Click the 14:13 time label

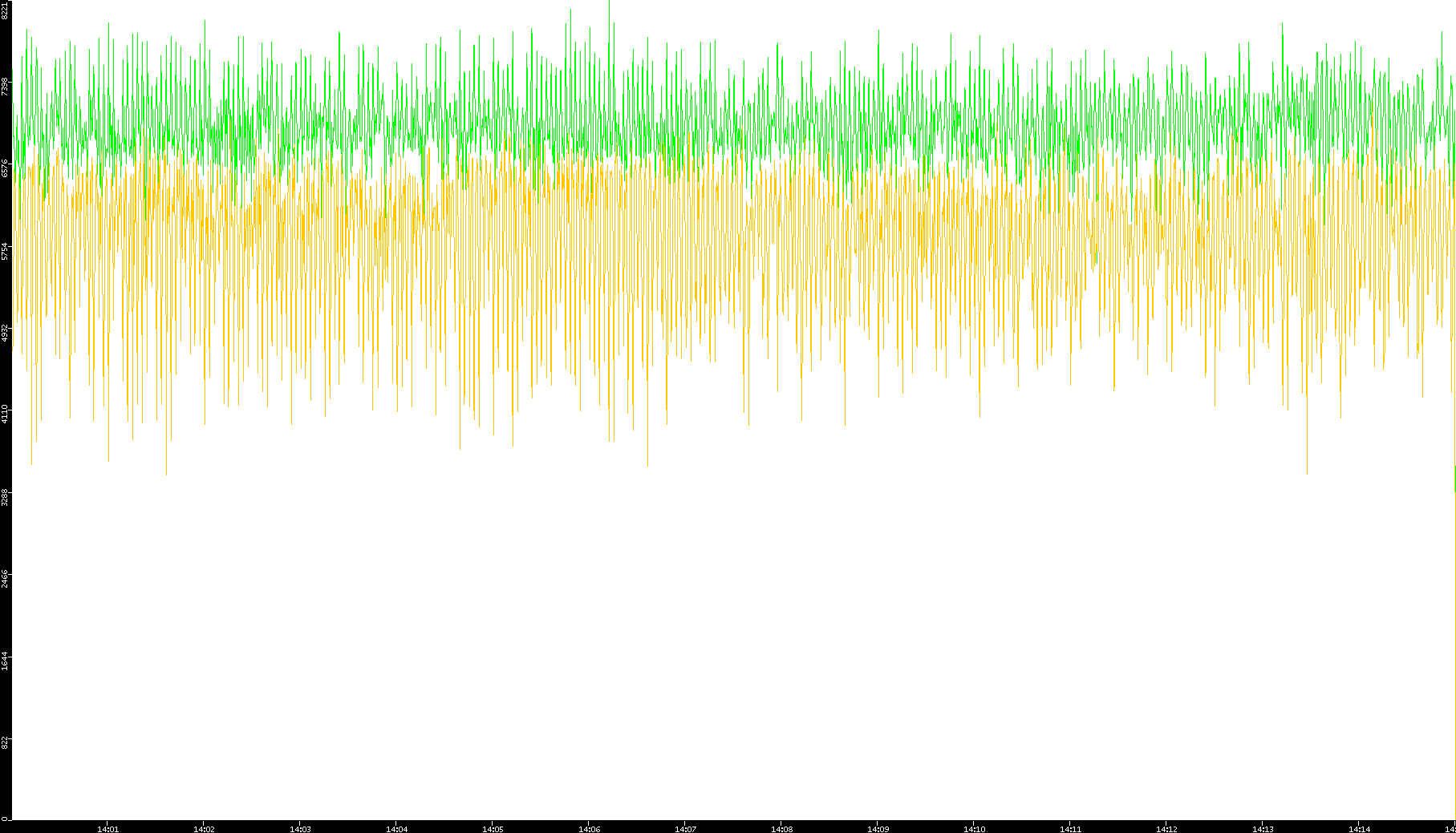(x=1263, y=829)
